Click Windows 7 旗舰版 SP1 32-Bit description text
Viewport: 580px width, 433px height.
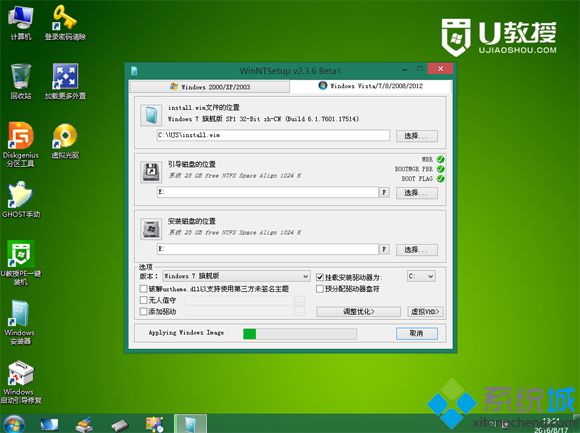click(x=263, y=119)
